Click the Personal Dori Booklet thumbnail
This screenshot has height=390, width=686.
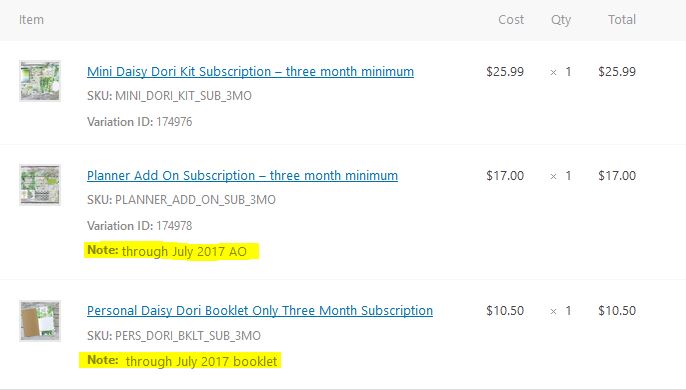tap(40, 321)
